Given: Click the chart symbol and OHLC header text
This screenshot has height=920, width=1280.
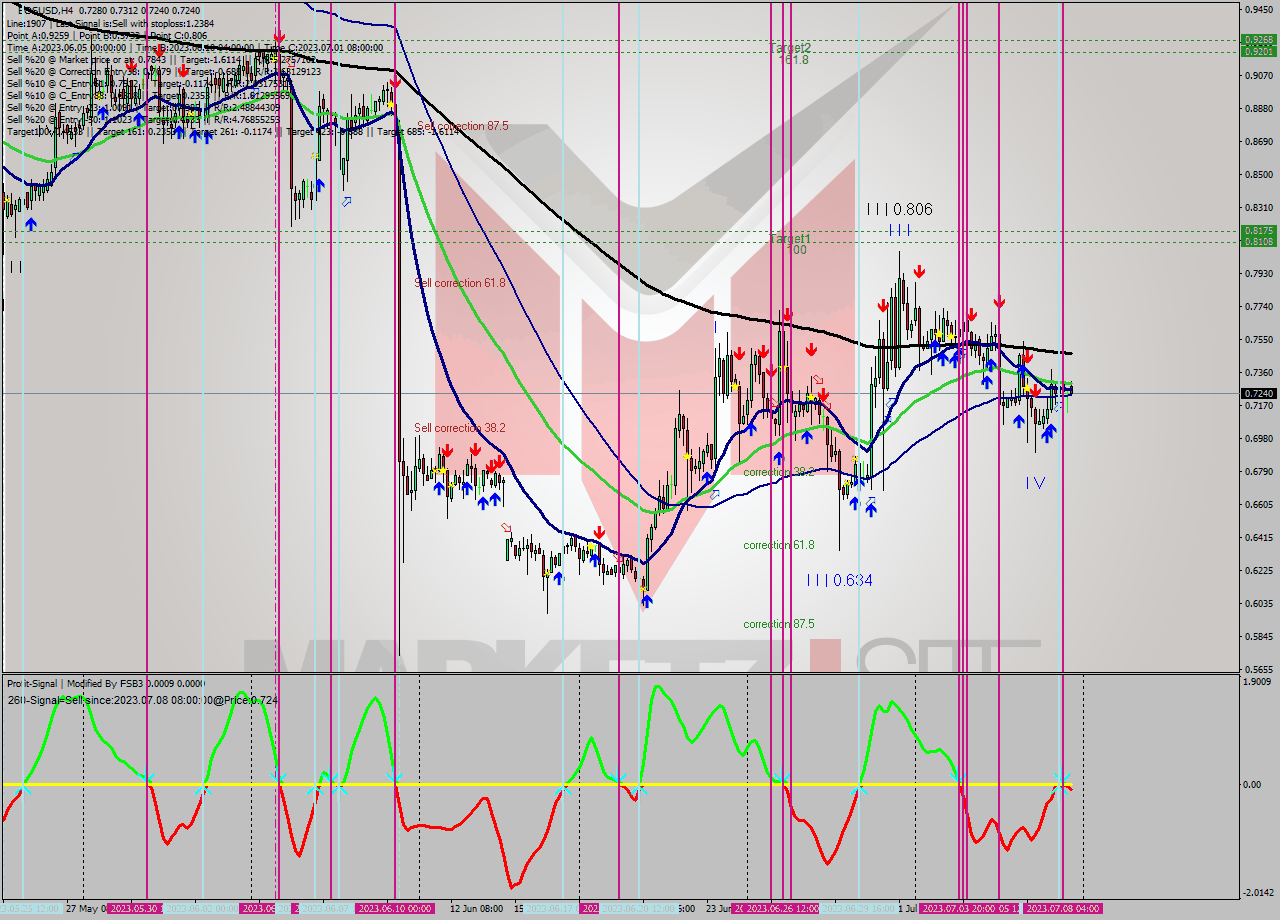Looking at the screenshot, I should (x=108, y=10).
